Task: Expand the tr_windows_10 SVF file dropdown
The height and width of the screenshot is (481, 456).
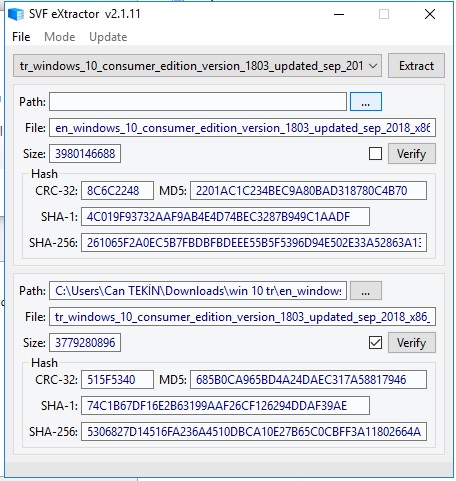Action: coord(197,66)
